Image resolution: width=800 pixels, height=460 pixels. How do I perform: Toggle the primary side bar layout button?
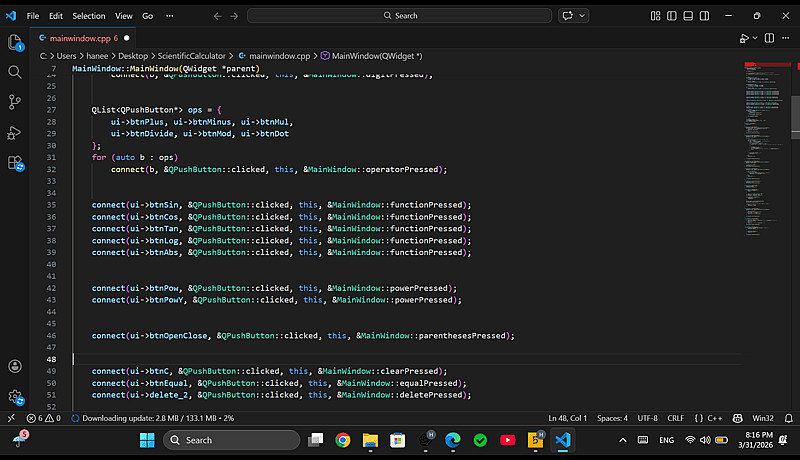point(673,16)
